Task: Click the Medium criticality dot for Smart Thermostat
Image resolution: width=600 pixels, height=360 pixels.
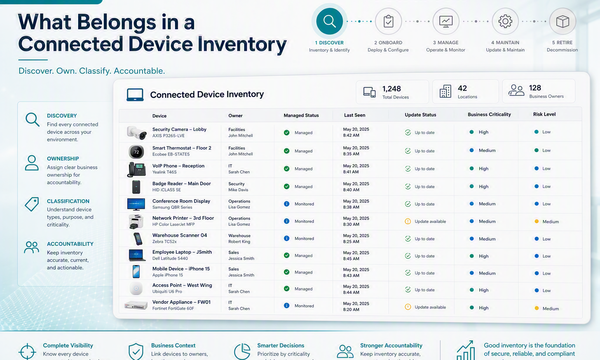Action: pos(471,150)
